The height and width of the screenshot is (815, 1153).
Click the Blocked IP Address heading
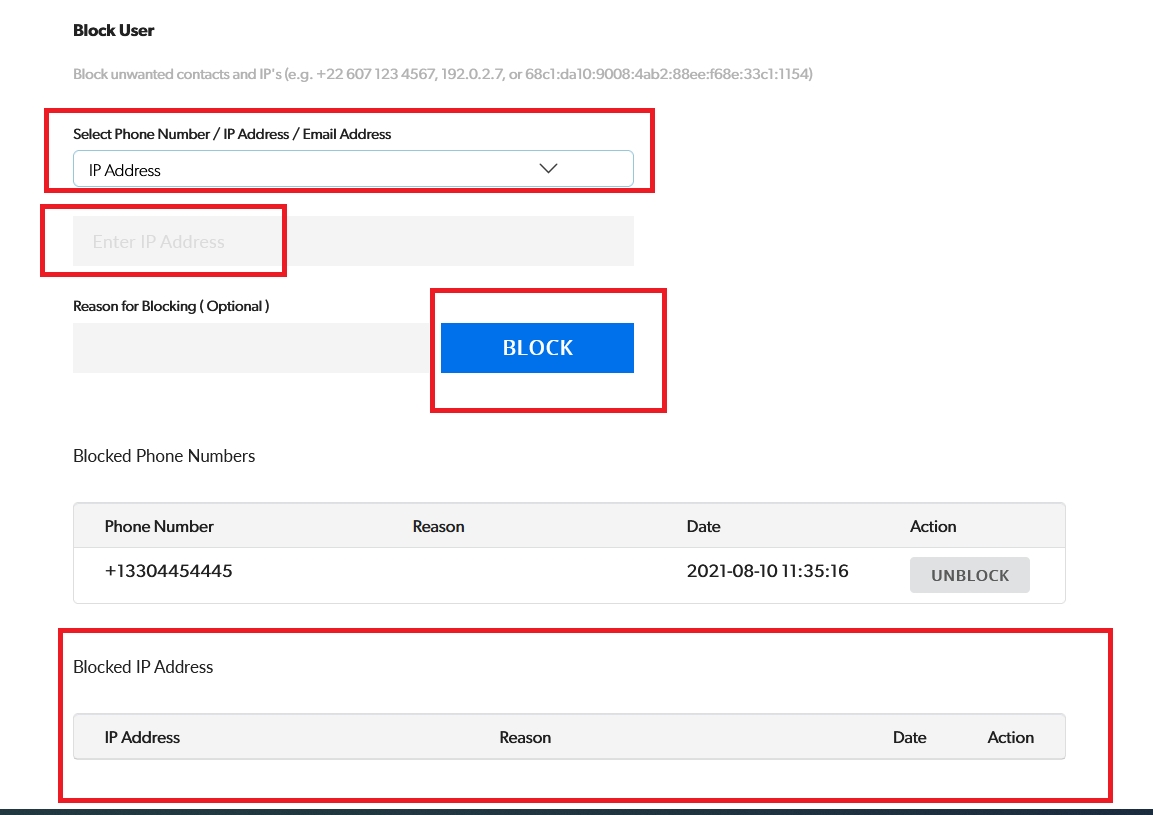click(143, 667)
